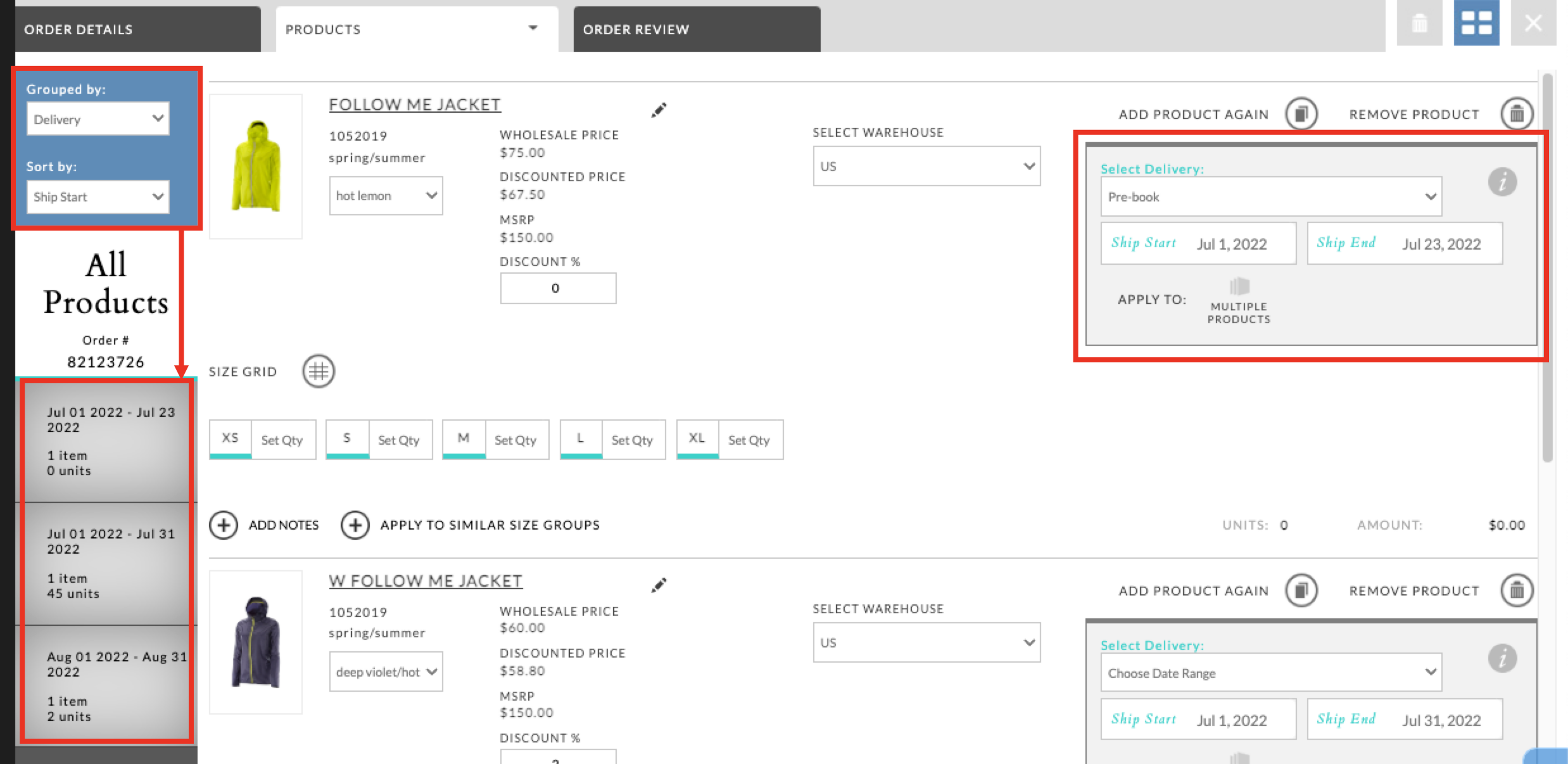Change the Grouped by option from Delivery
Viewport: 1568px width, 764px height.
point(98,118)
